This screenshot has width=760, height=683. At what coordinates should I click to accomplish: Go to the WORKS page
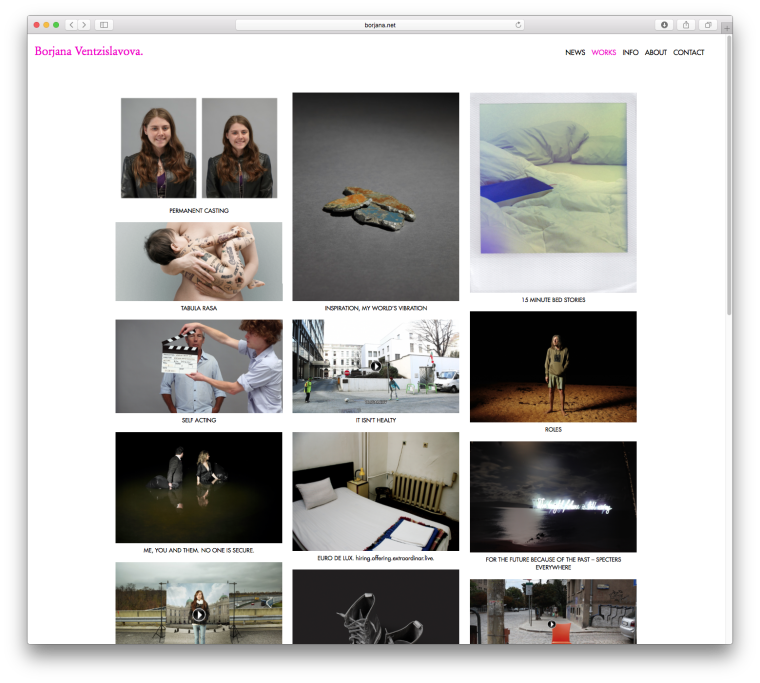[603, 53]
